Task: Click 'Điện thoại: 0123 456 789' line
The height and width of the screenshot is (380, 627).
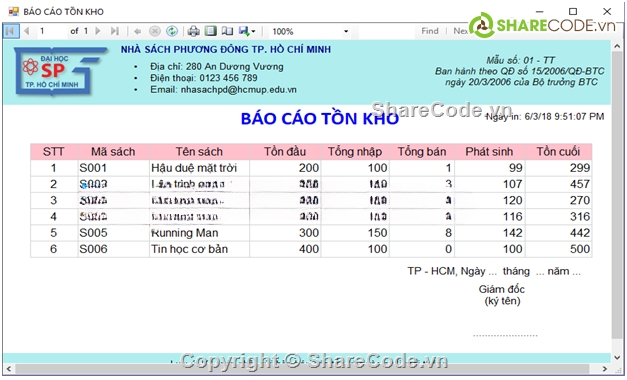Action: click(x=204, y=78)
